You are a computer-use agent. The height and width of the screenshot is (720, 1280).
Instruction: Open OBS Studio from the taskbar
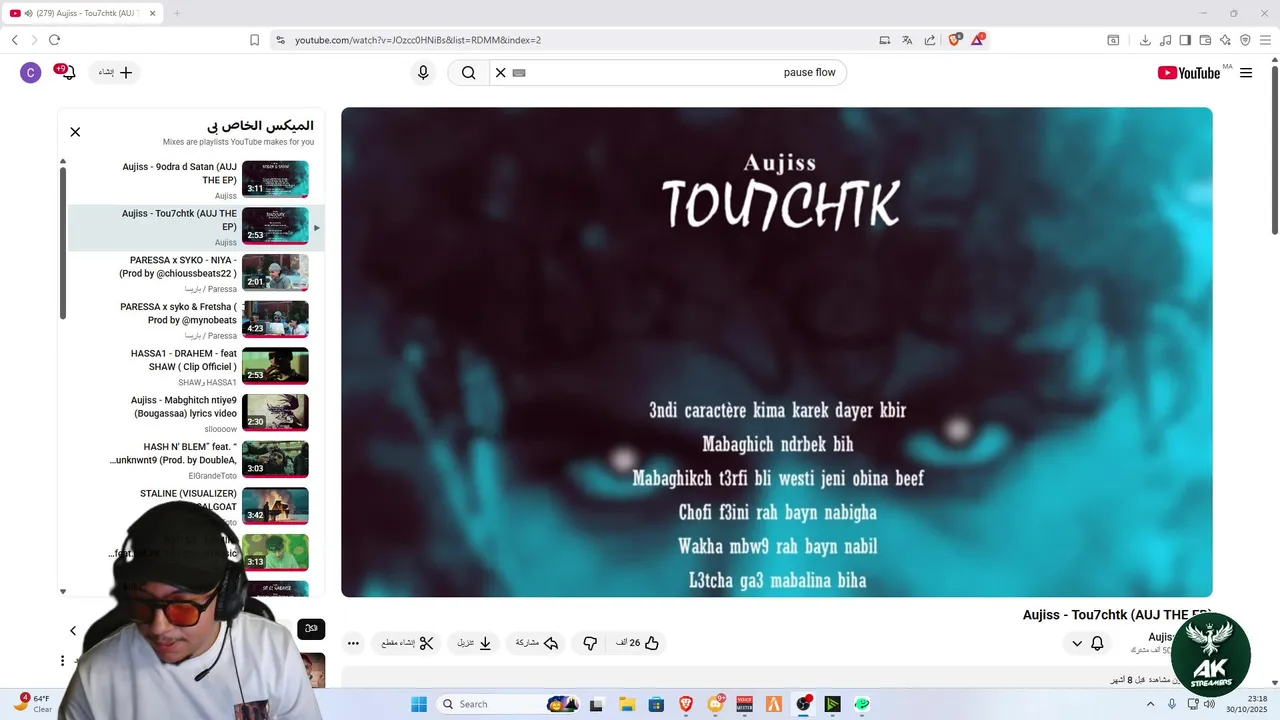[803, 704]
